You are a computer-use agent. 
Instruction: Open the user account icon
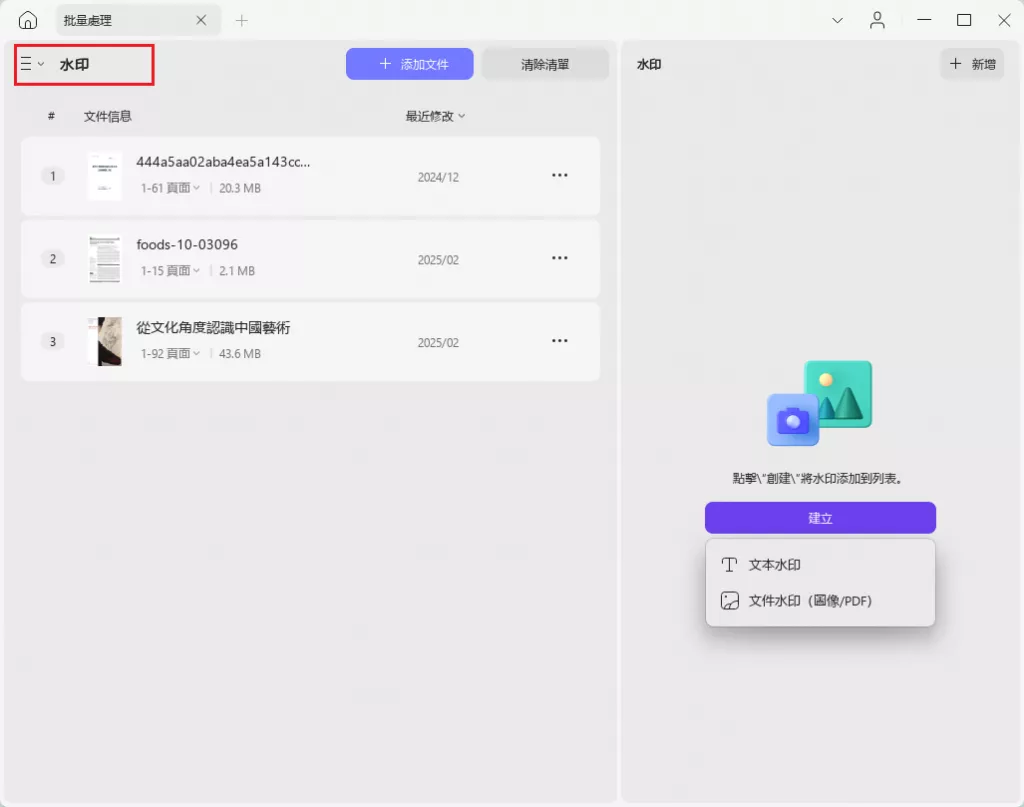[877, 20]
